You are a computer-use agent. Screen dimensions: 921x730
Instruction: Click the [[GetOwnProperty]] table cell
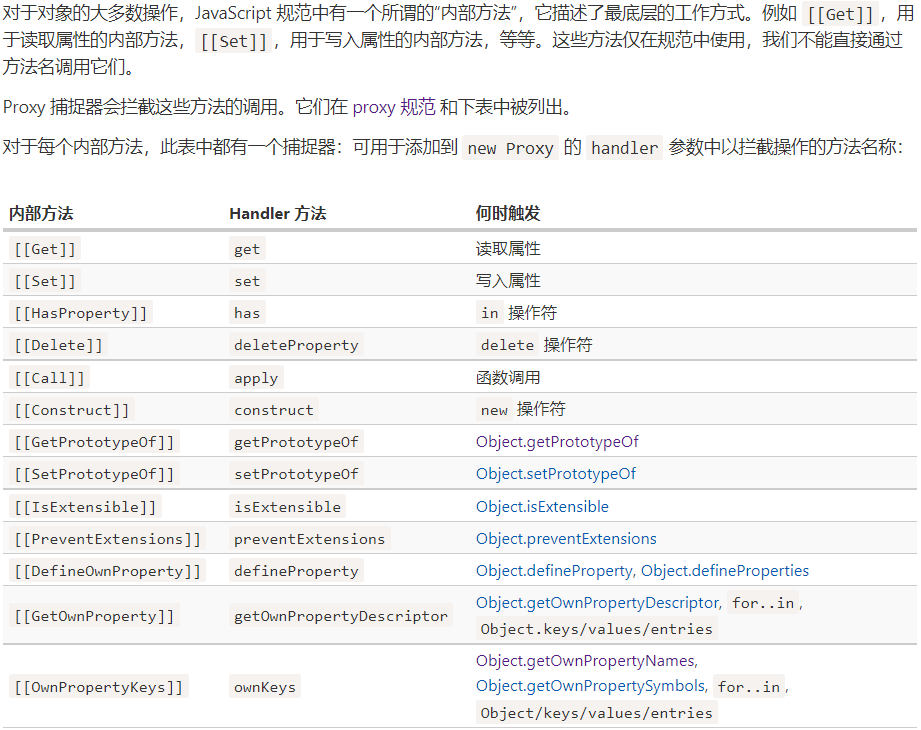(x=94, y=615)
